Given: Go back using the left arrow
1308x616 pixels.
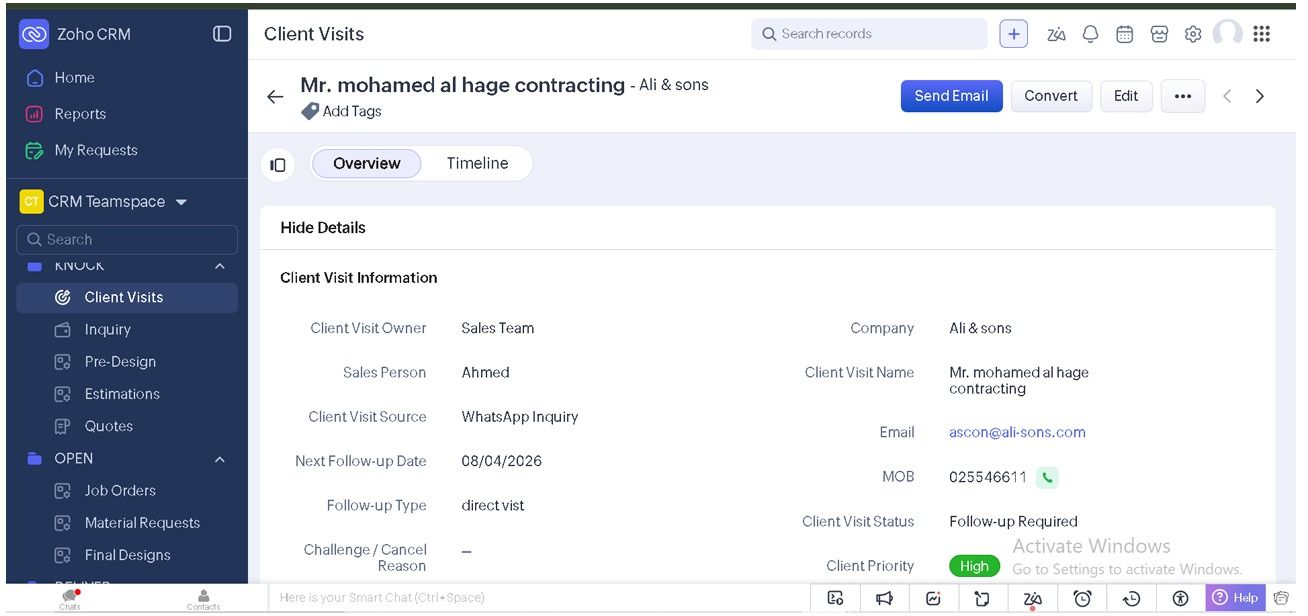Looking at the screenshot, I should tap(275, 97).
